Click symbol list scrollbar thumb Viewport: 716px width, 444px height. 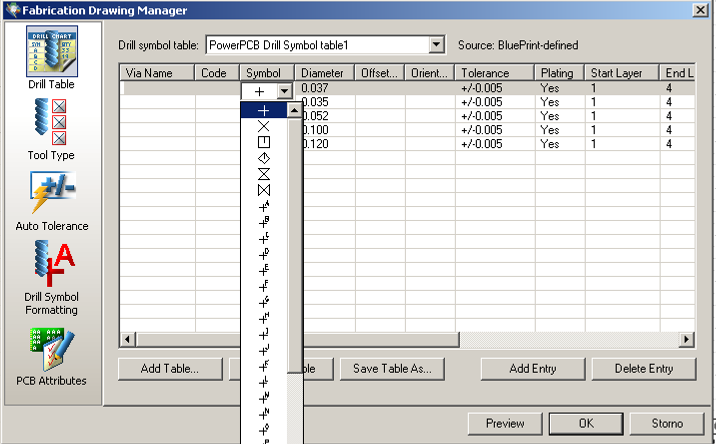[x=295, y=246]
